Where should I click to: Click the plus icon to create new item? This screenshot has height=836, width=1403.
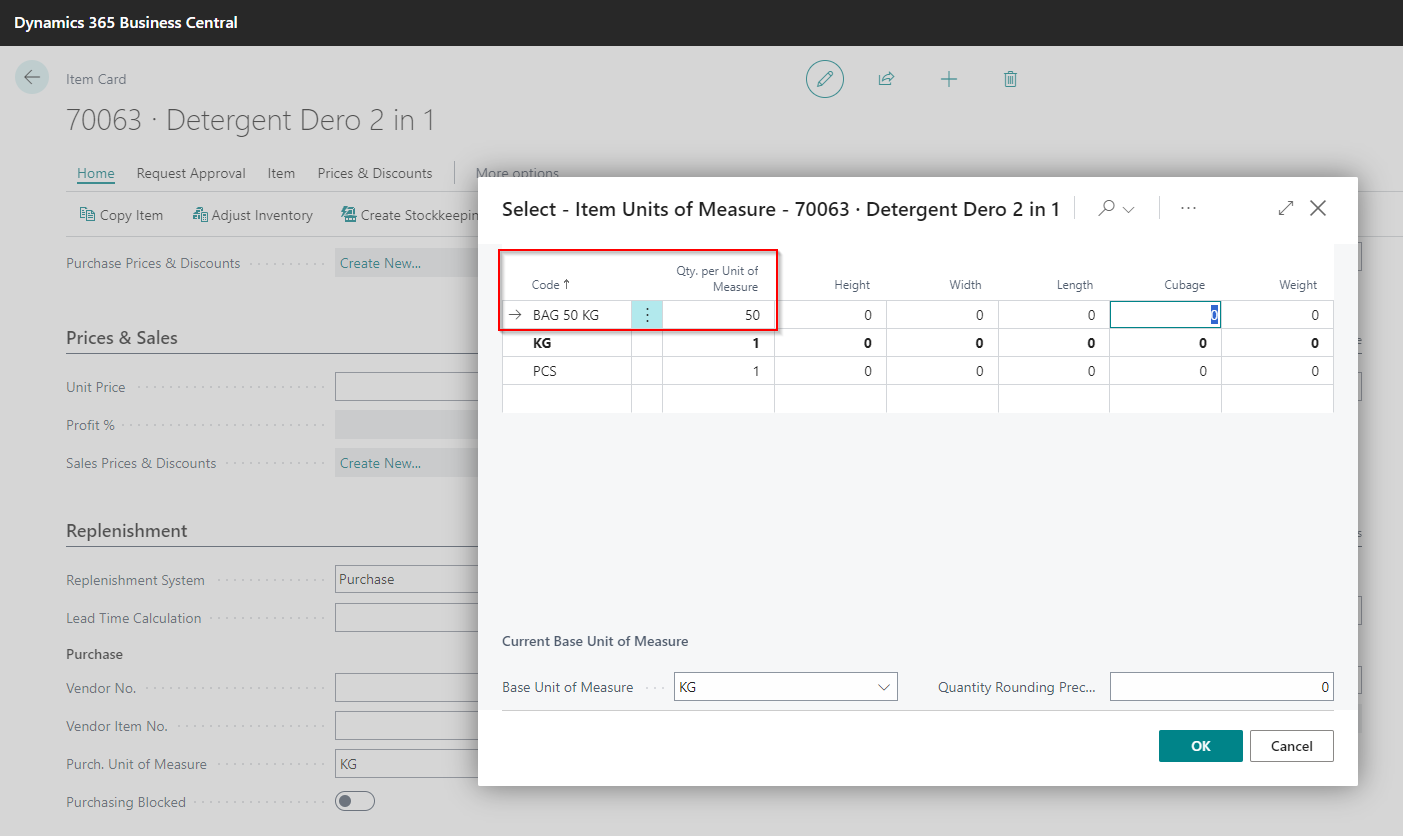949,79
